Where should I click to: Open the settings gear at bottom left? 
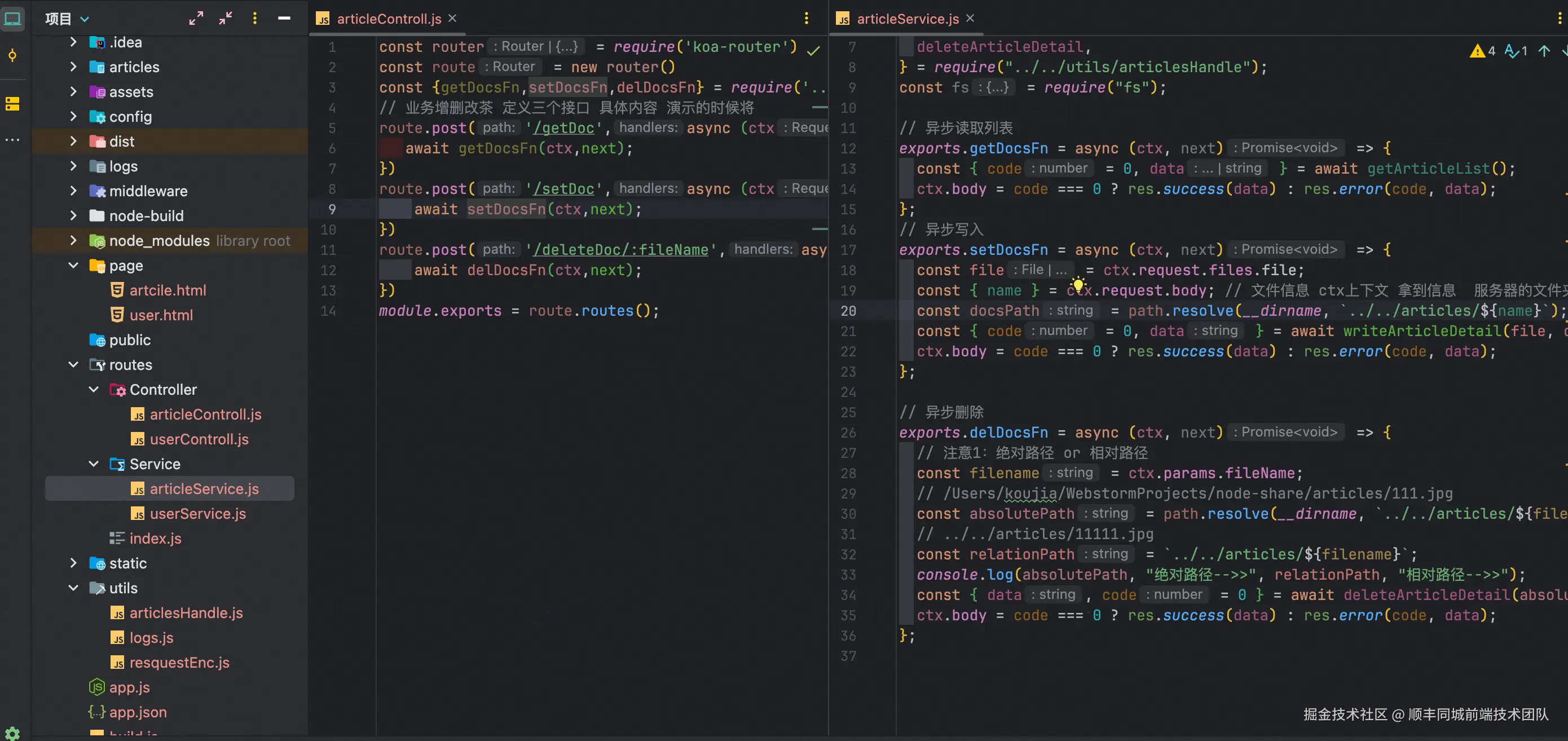tap(12, 733)
